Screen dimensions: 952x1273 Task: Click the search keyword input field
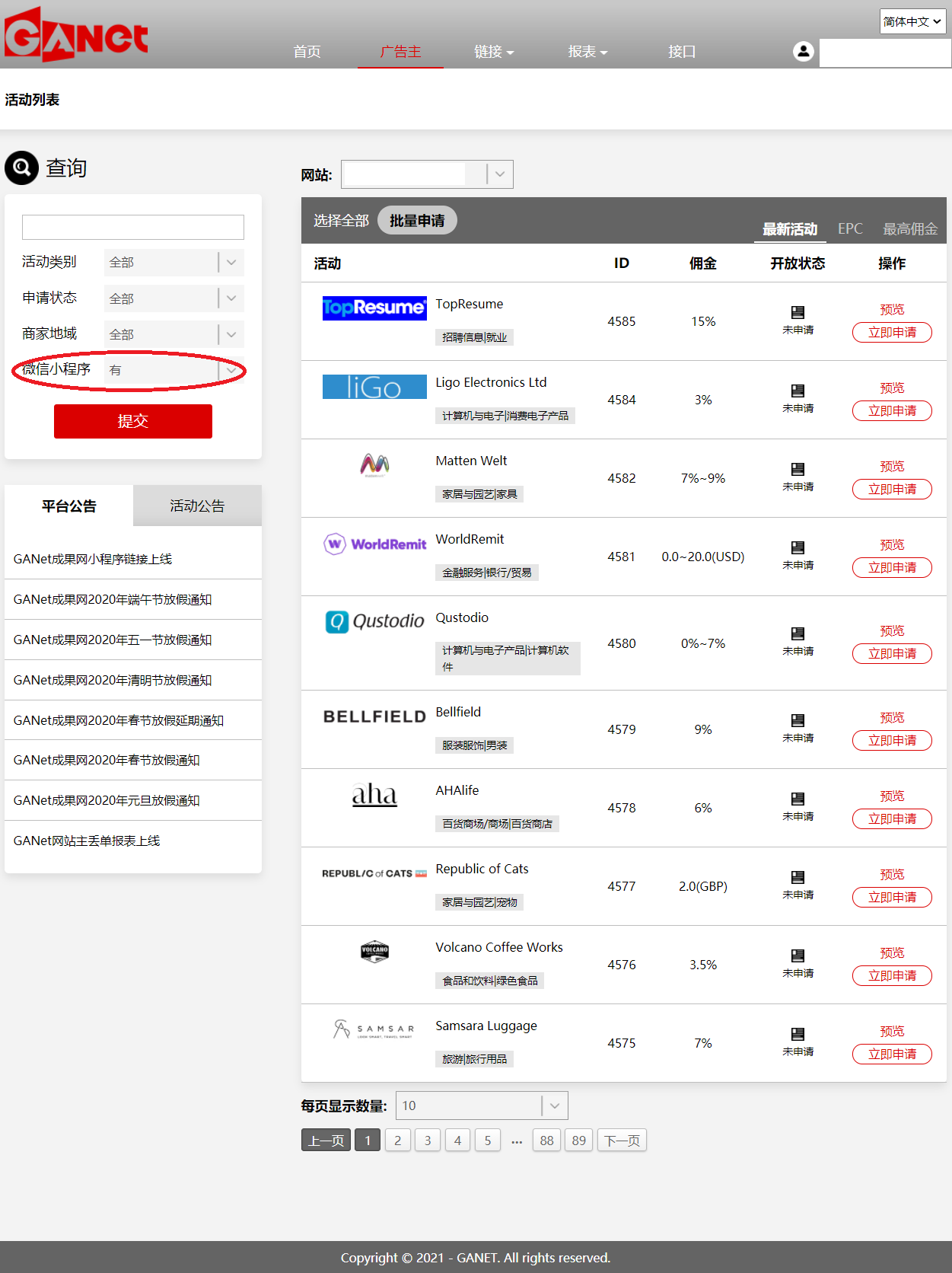pyautogui.click(x=133, y=227)
